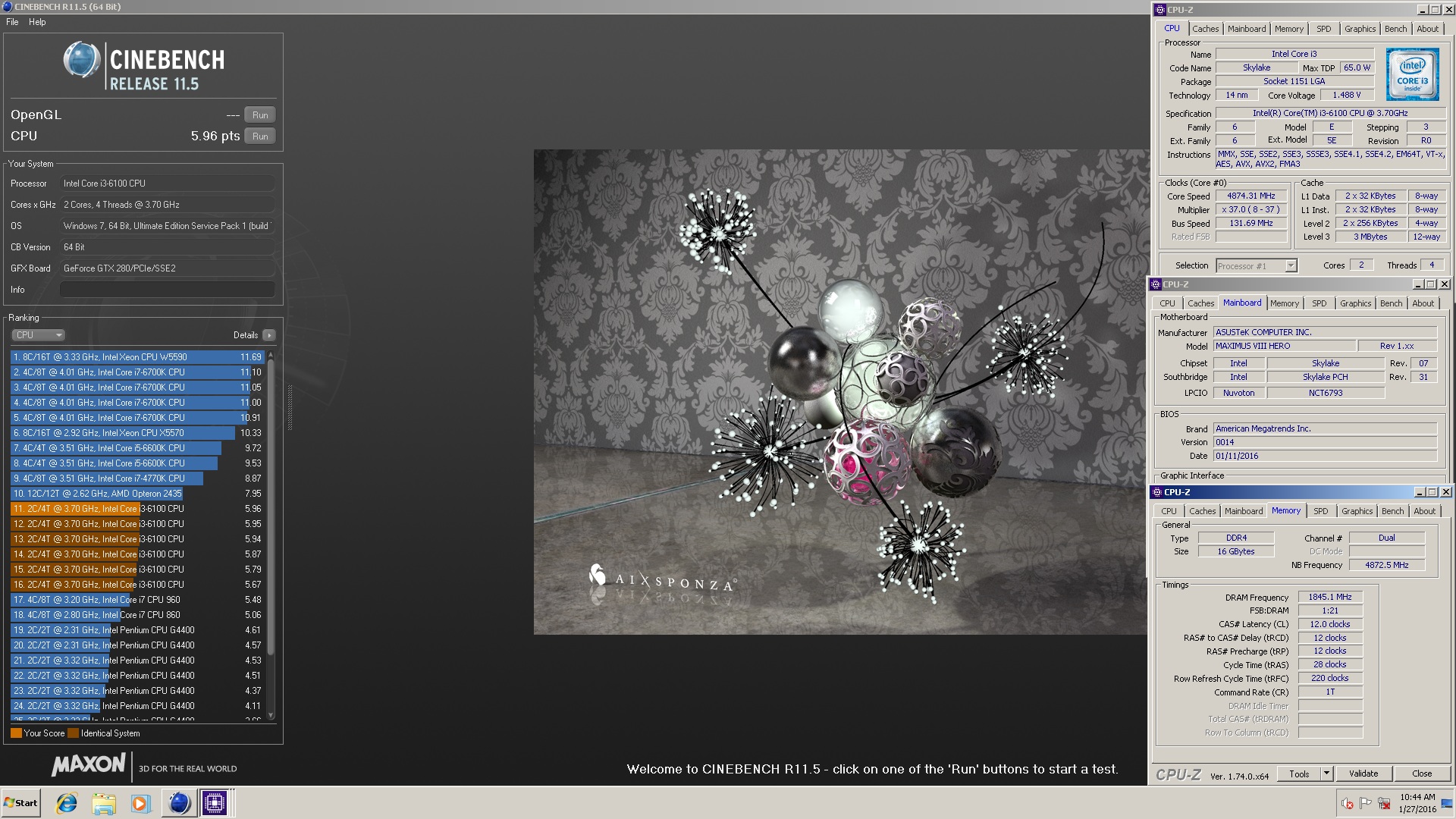Viewport: 1456px width, 819px height.
Task: Switch to Cinebench taskbar icon
Action: 179,803
